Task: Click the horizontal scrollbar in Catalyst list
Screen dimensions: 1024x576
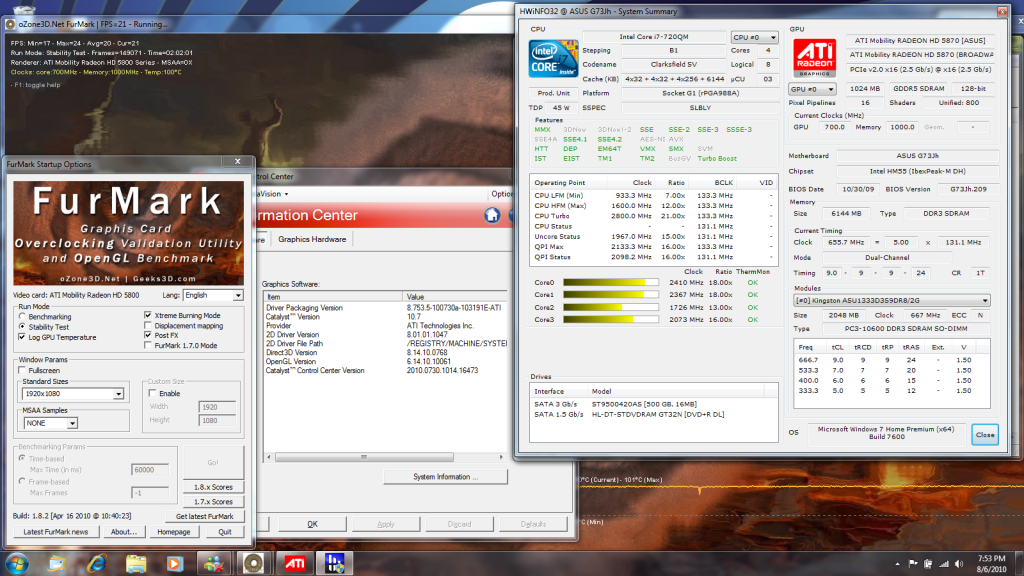Action: pos(364,457)
